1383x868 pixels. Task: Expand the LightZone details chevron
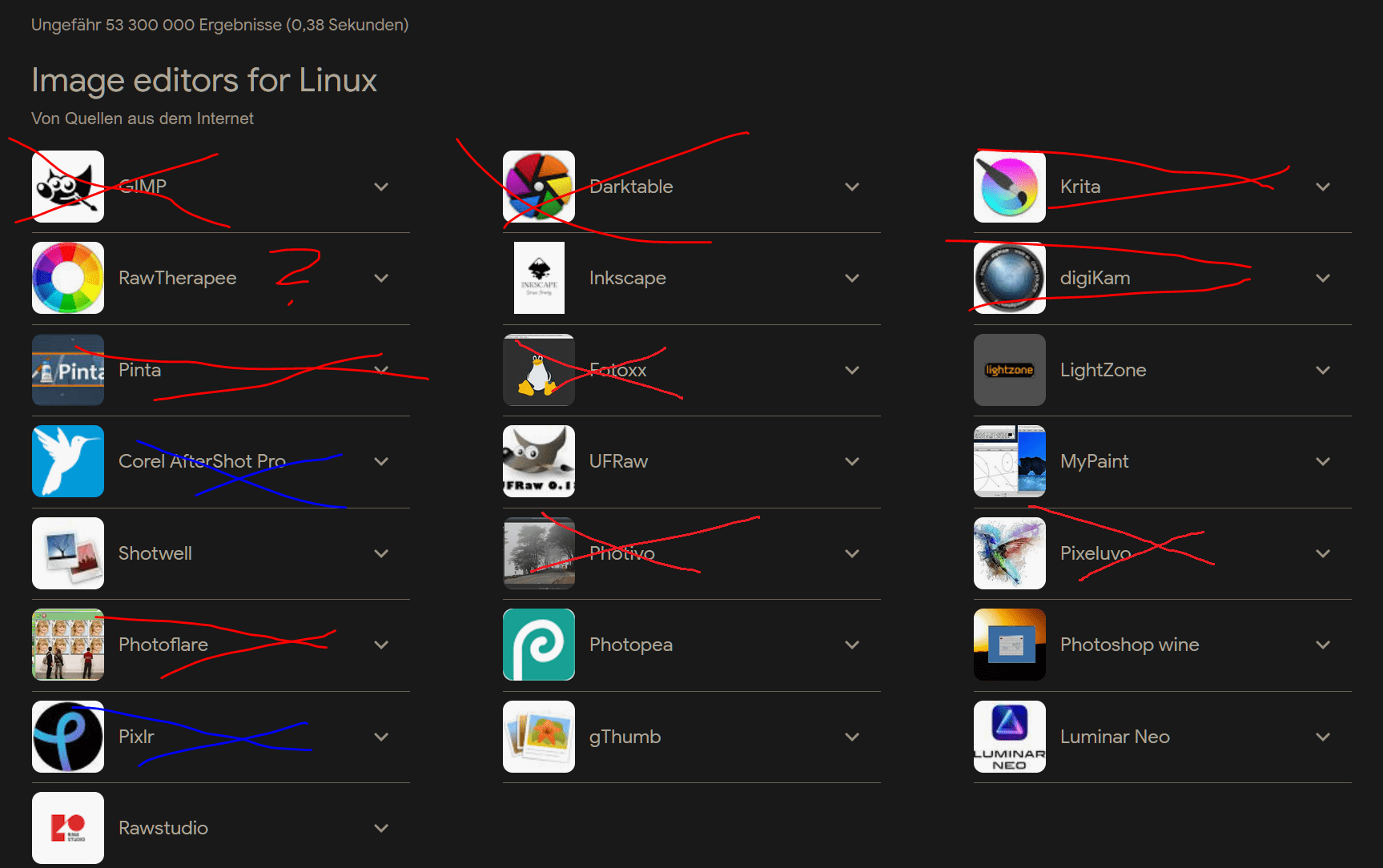pos(1323,370)
